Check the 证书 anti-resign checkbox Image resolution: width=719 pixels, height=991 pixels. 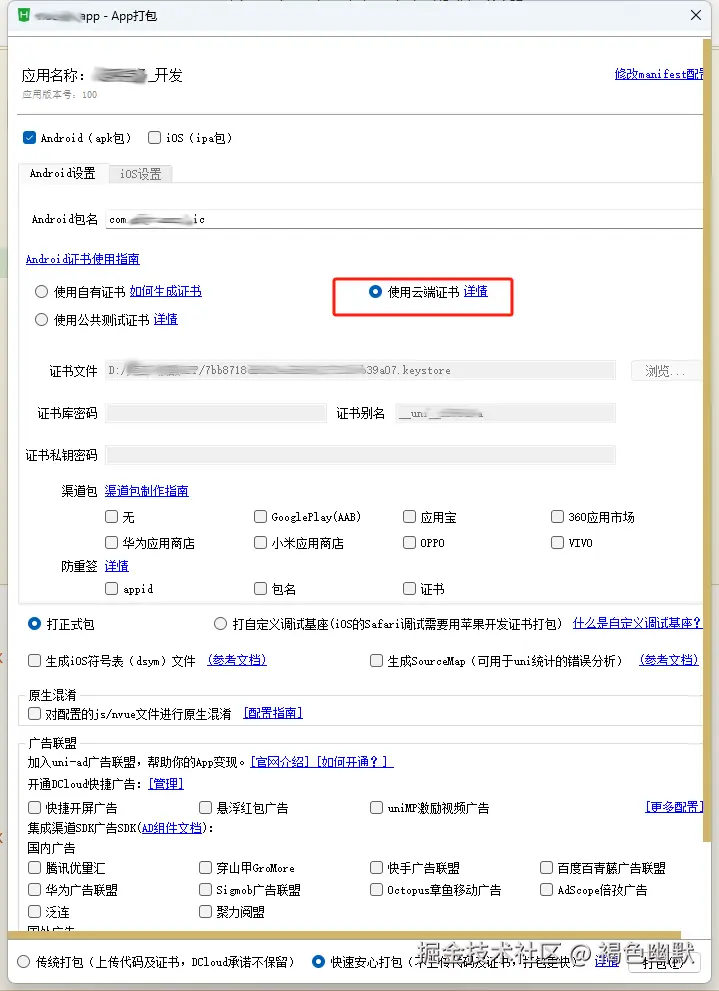409,589
